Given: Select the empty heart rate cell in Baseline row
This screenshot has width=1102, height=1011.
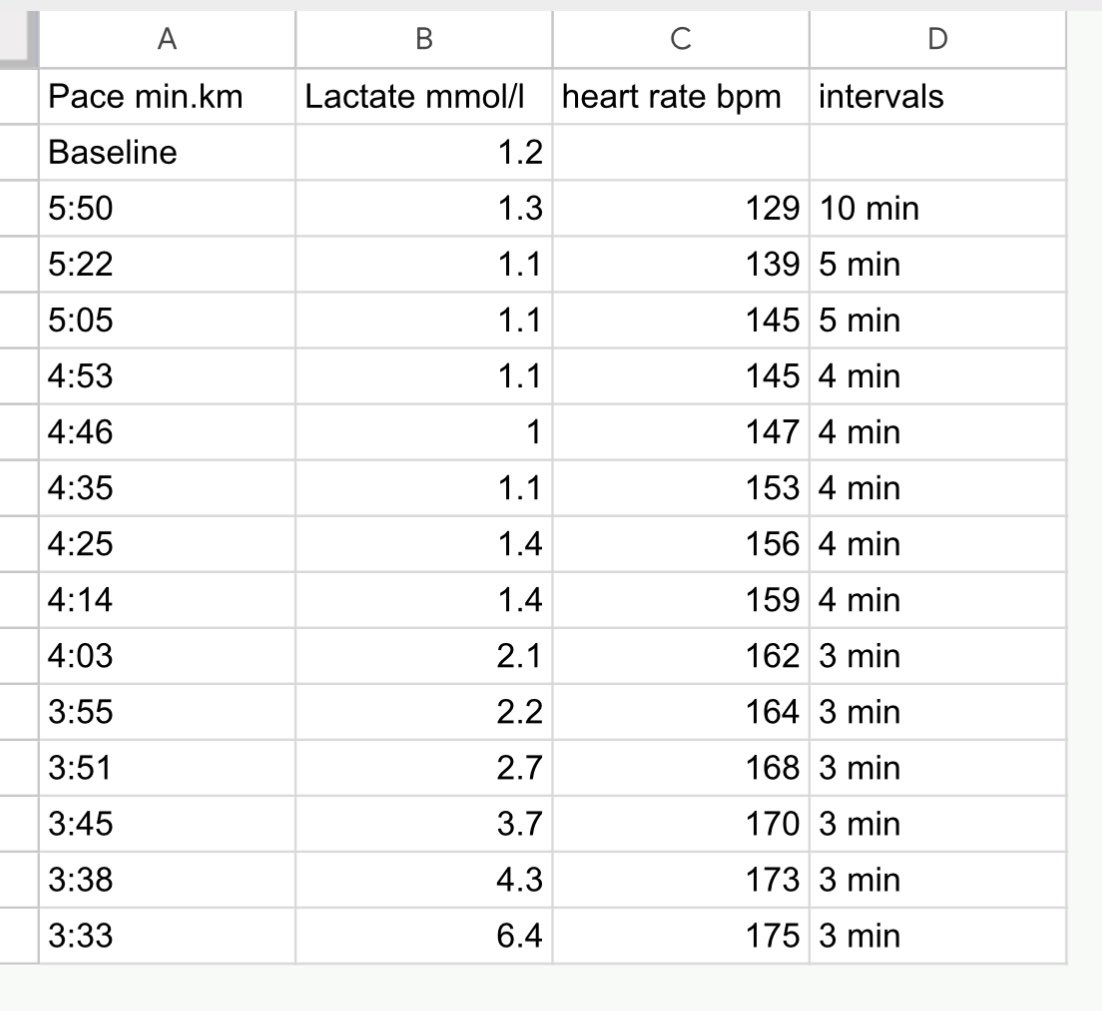Looking at the screenshot, I should [x=680, y=152].
